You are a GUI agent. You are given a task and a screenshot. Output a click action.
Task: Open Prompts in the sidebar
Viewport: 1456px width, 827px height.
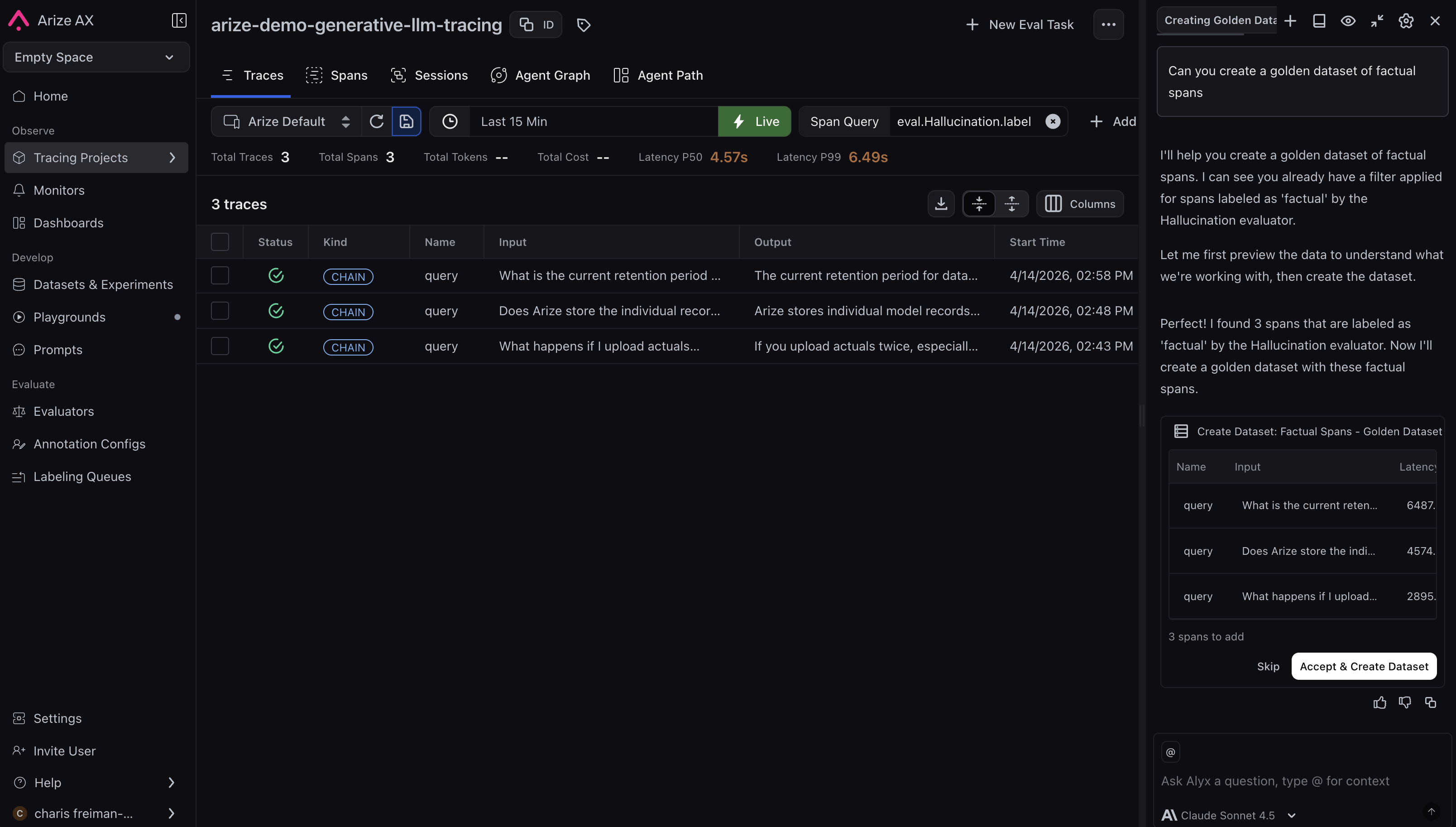(96, 350)
